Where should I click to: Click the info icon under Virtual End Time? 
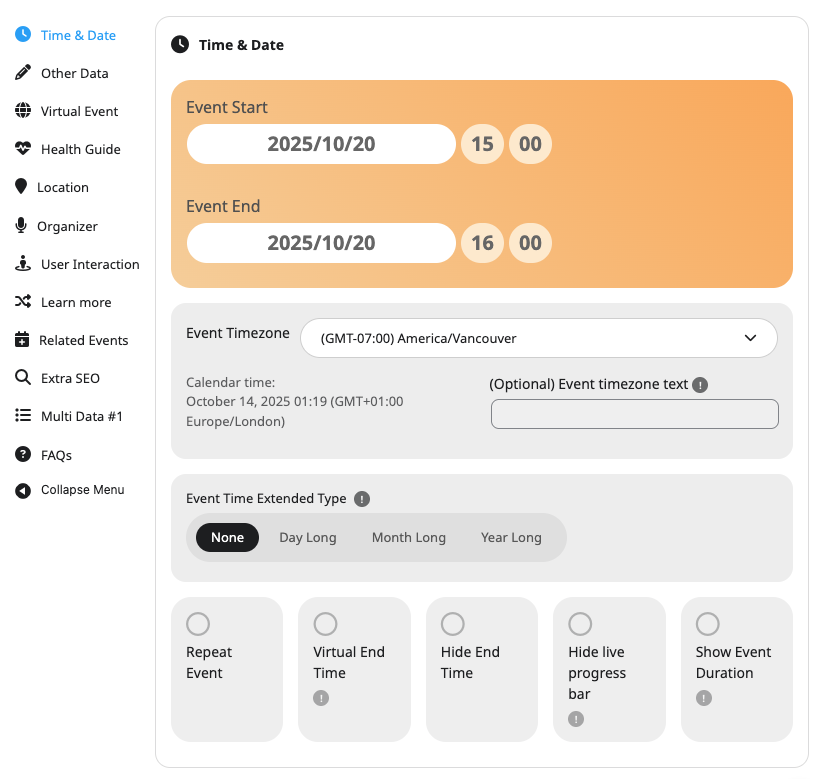tap(321, 698)
